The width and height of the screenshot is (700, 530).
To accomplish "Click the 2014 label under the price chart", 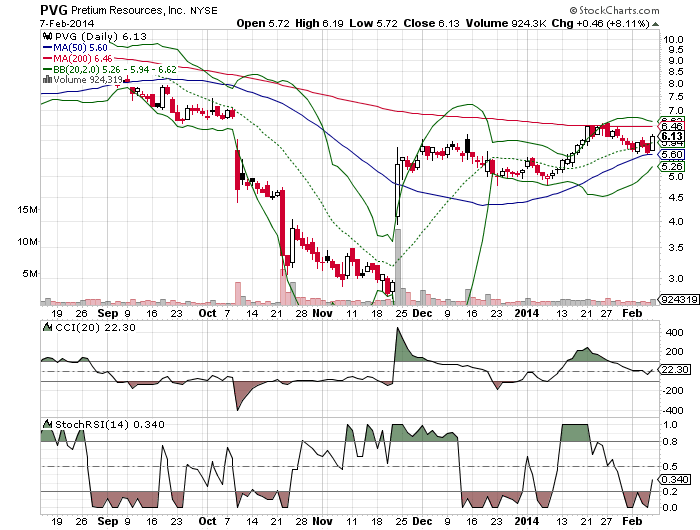I will 526,313.
